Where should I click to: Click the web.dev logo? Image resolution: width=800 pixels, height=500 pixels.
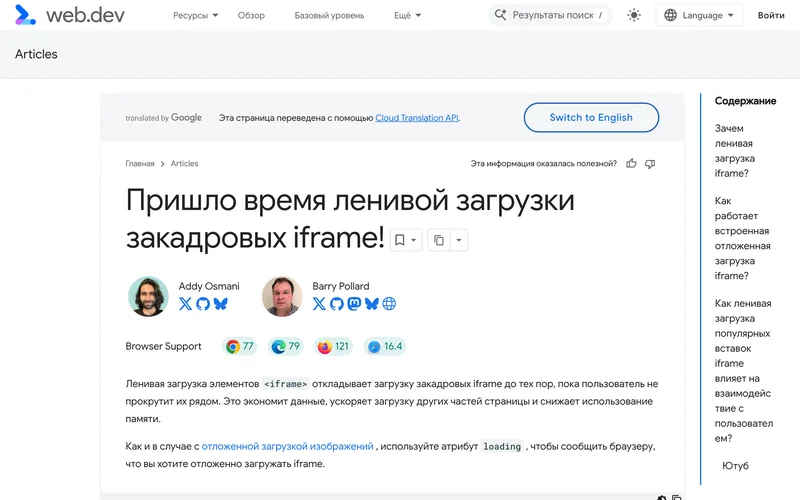70,15
